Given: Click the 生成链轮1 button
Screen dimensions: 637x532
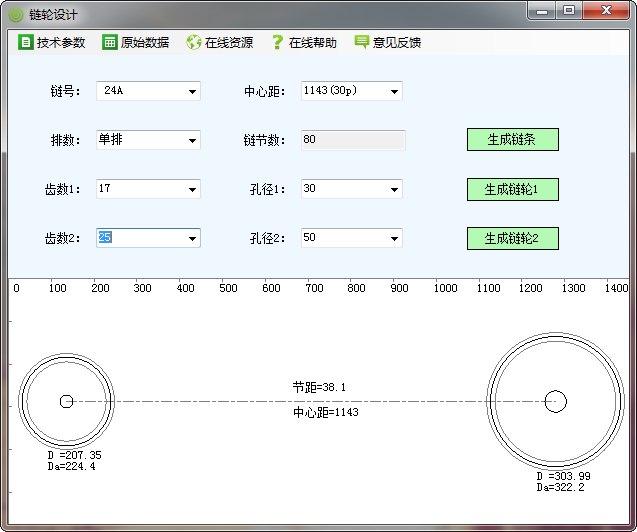Looking at the screenshot, I should 513,189.
